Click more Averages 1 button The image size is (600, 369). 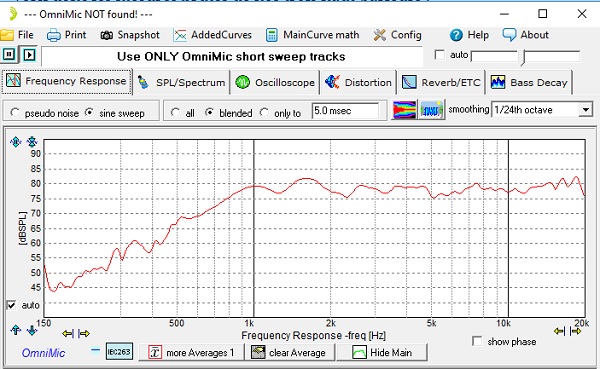coord(191,352)
